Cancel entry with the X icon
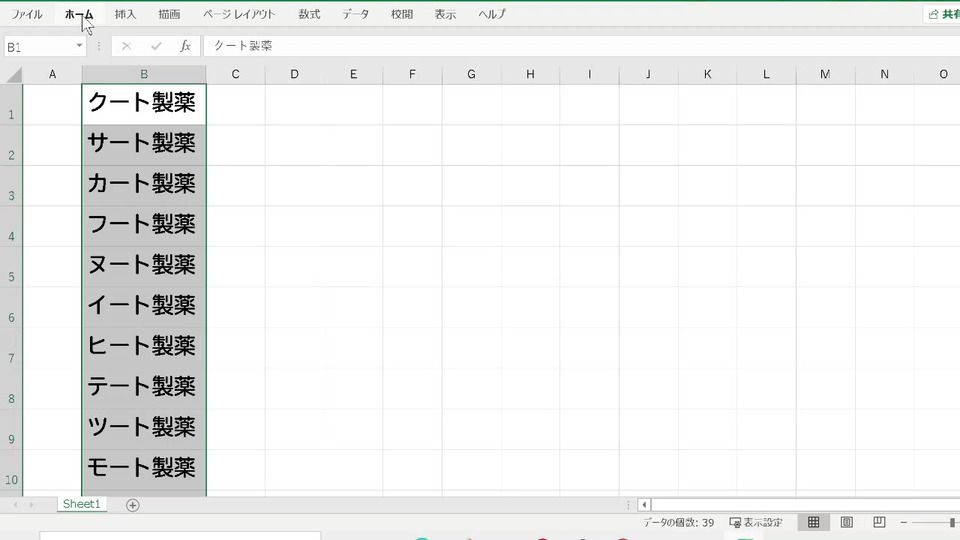 (126, 46)
